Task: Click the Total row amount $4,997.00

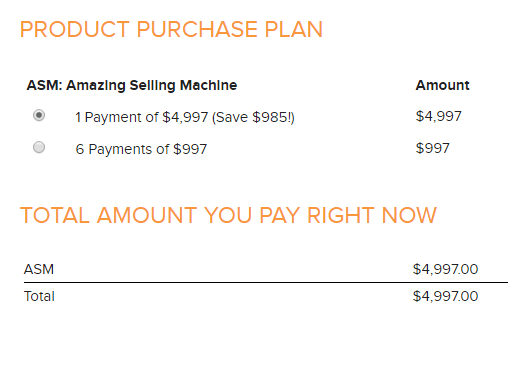Action: point(445,296)
